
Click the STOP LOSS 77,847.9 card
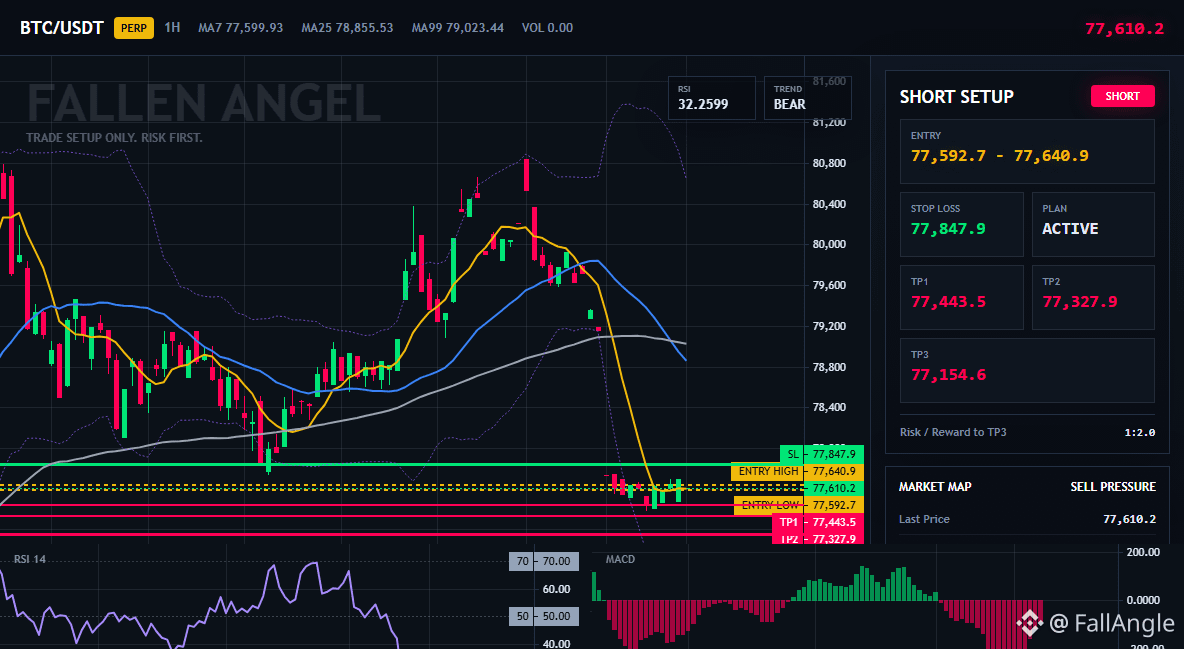pos(961,224)
